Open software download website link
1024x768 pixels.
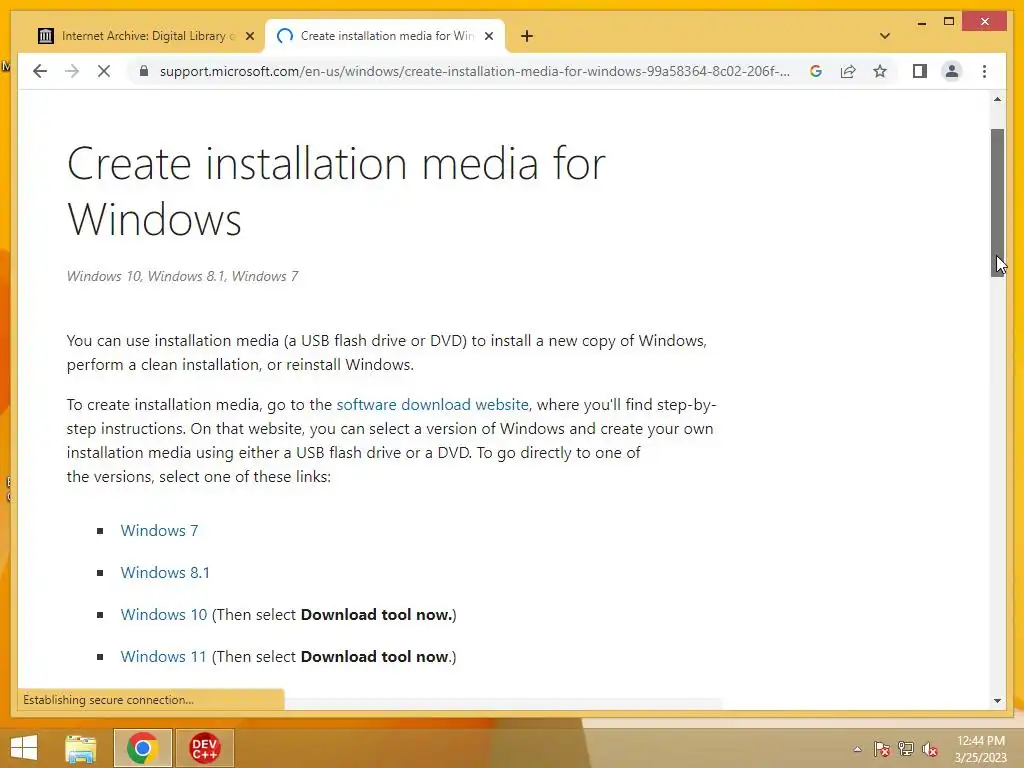432,404
